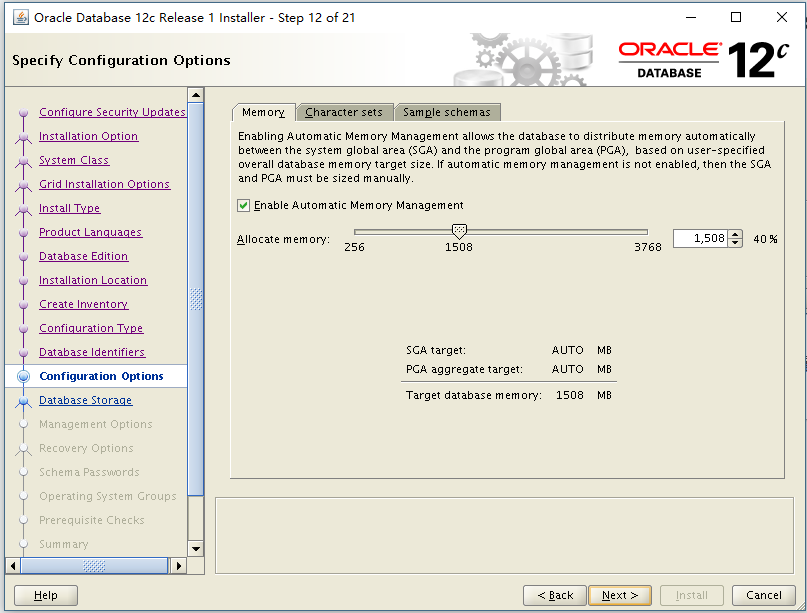The width and height of the screenshot is (807, 613).
Task: Click the Back button
Action: tap(555, 596)
